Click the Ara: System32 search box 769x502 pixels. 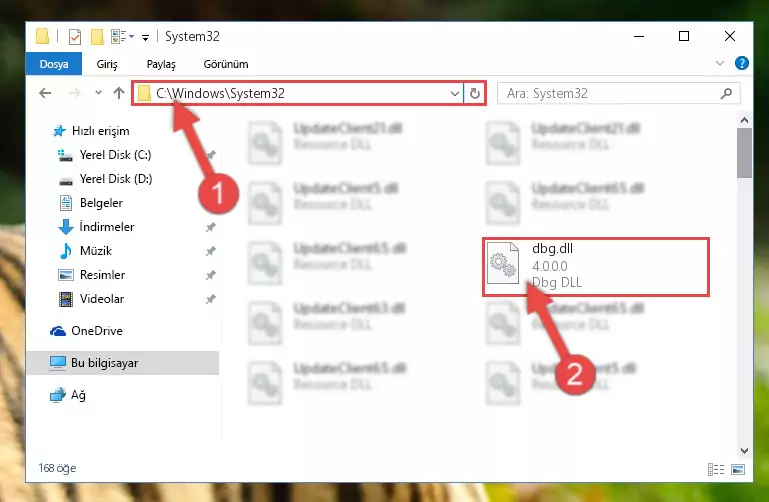tap(618, 93)
